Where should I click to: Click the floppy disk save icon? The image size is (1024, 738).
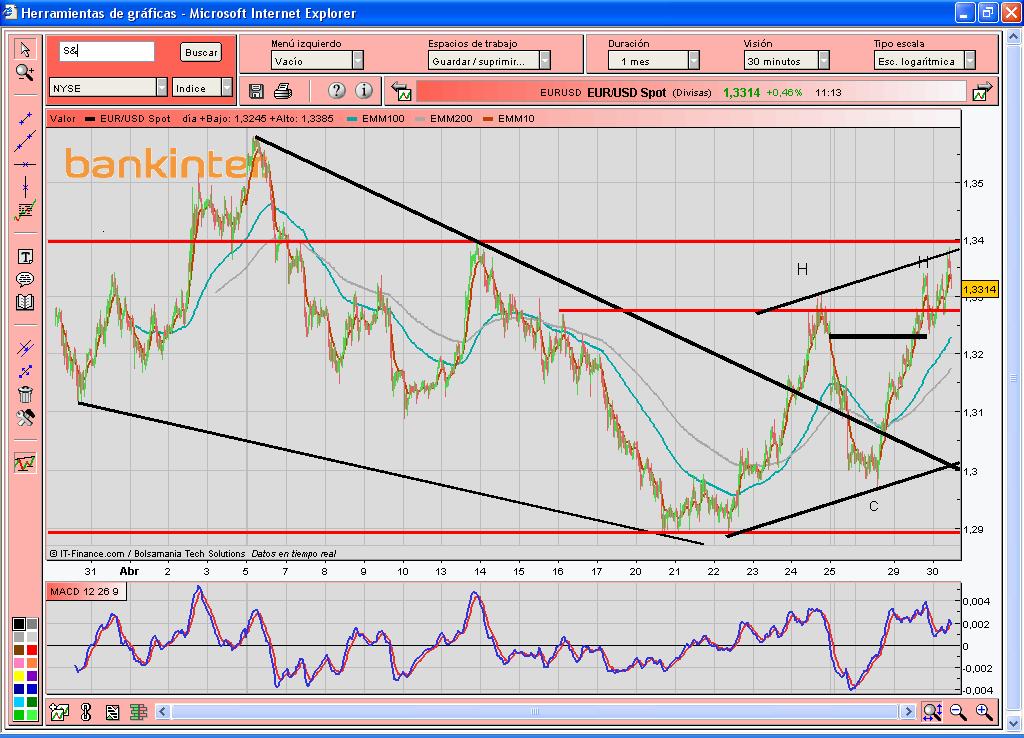pyautogui.click(x=256, y=91)
